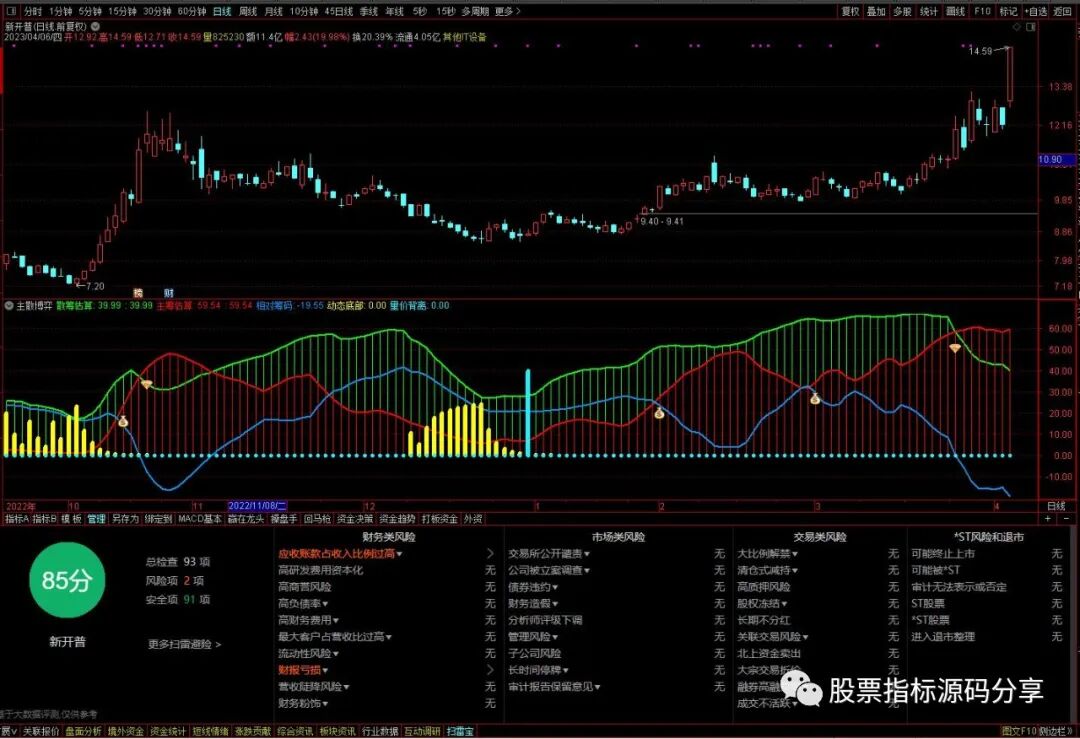The width and height of the screenshot is (1080, 739).
Task: Click the 北上资金卖出 row text
Action: click(769, 654)
